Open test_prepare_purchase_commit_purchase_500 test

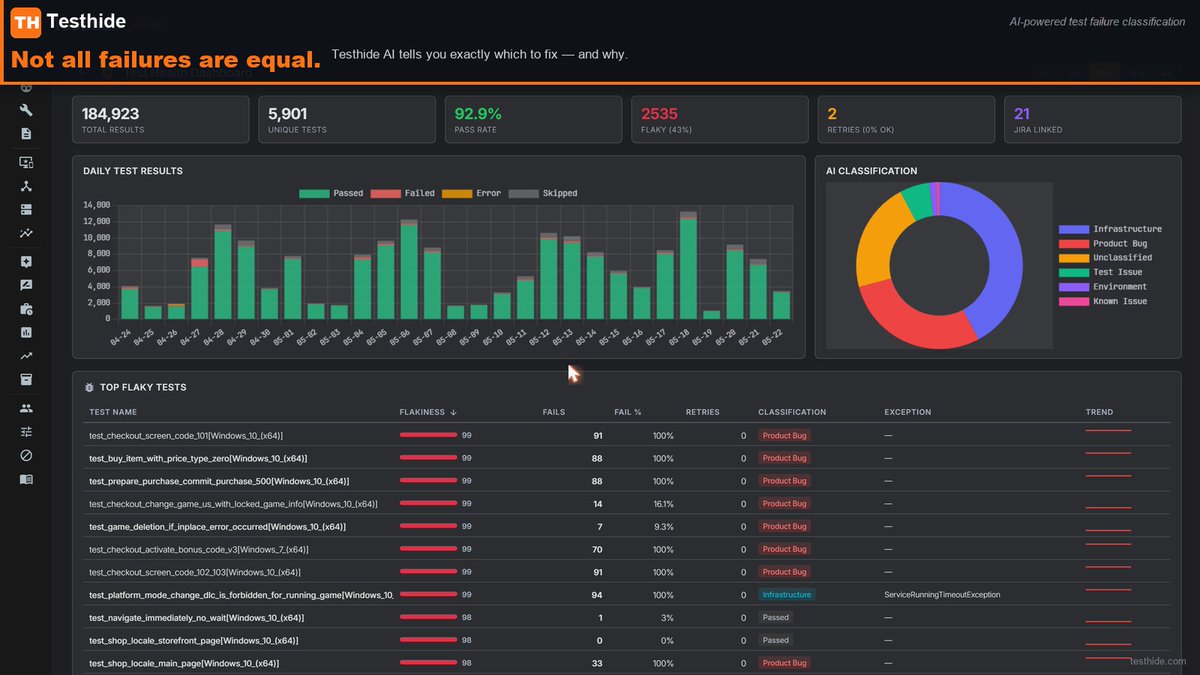click(x=219, y=481)
